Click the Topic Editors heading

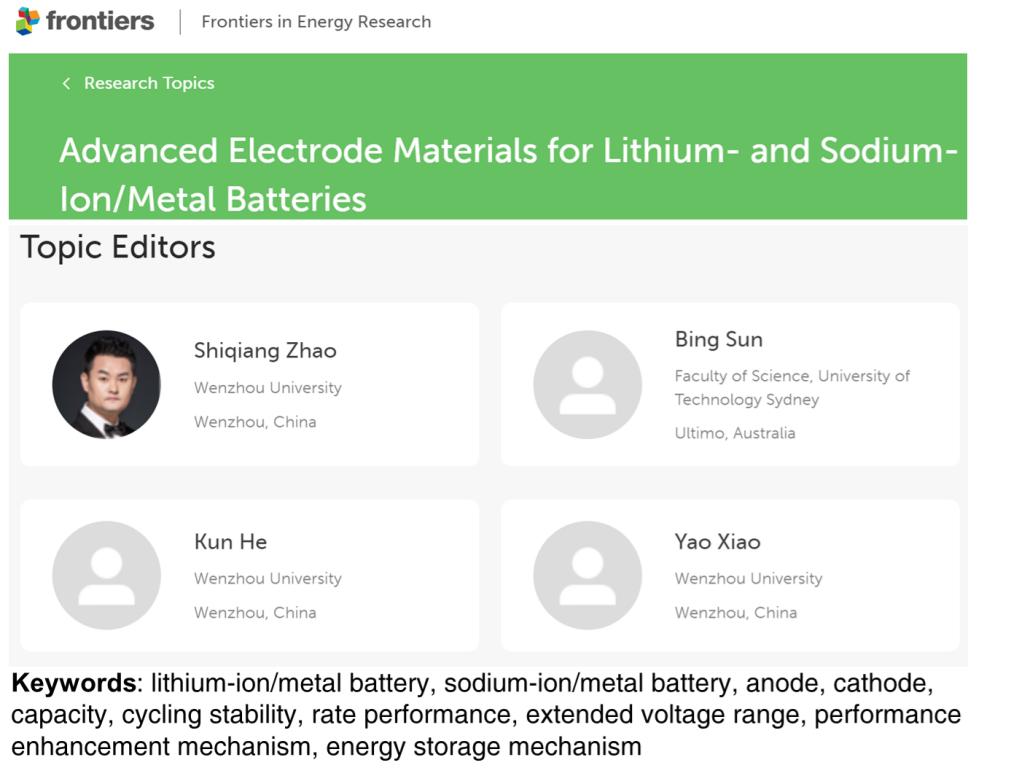[x=118, y=247]
